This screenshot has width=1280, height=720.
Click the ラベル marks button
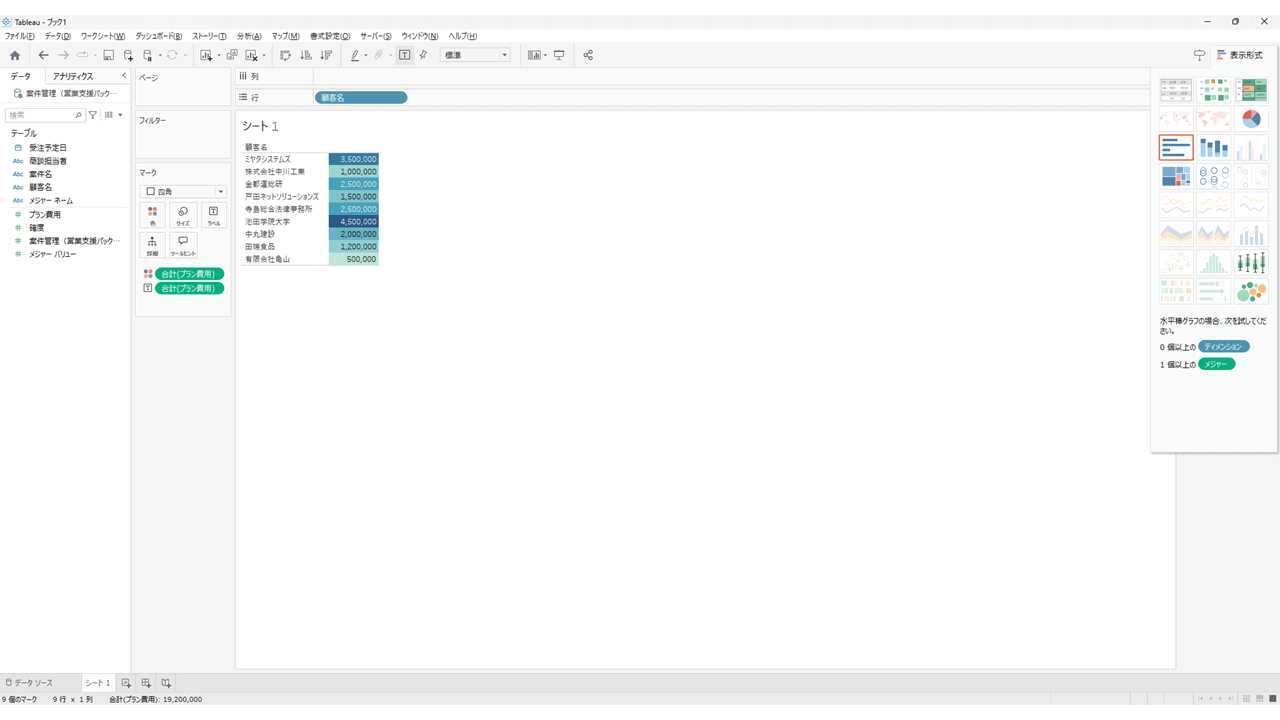[x=214, y=215]
